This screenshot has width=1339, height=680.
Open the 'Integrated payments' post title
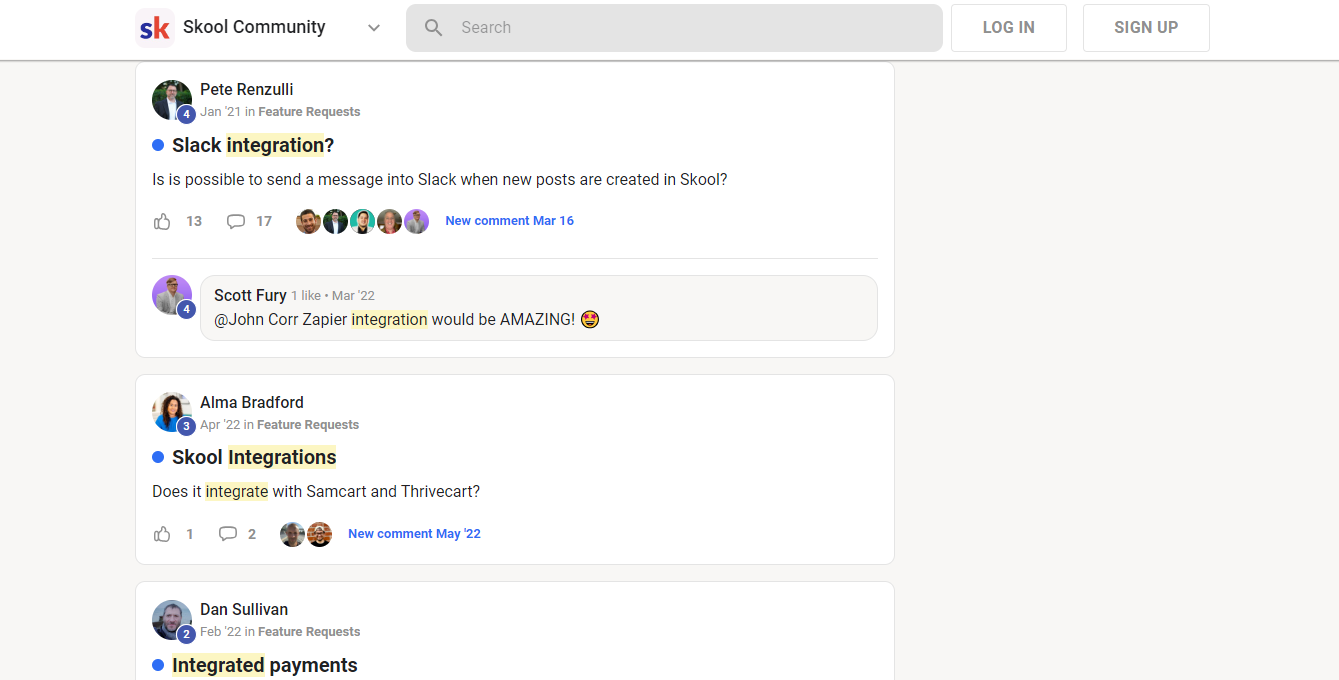click(x=265, y=665)
